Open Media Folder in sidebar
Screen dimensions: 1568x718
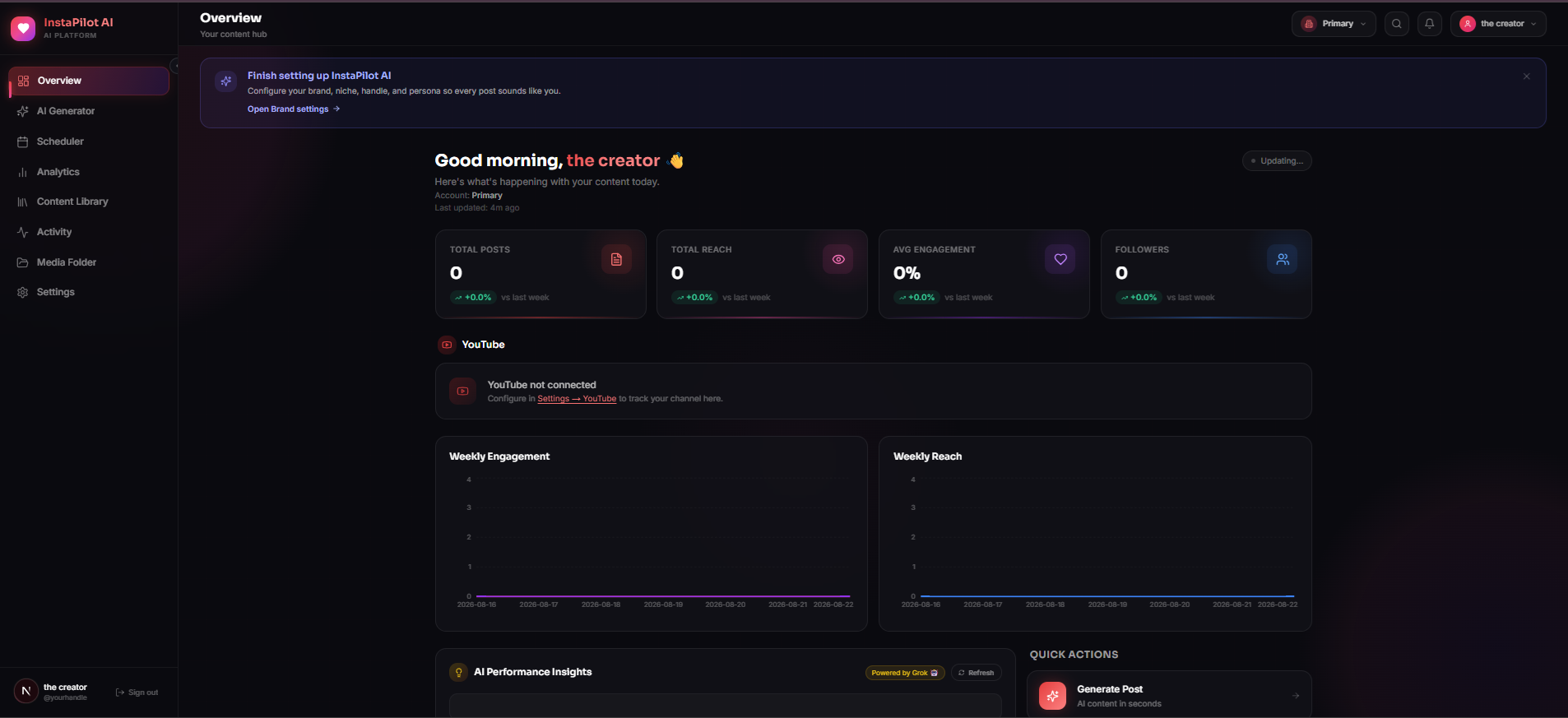89,262
